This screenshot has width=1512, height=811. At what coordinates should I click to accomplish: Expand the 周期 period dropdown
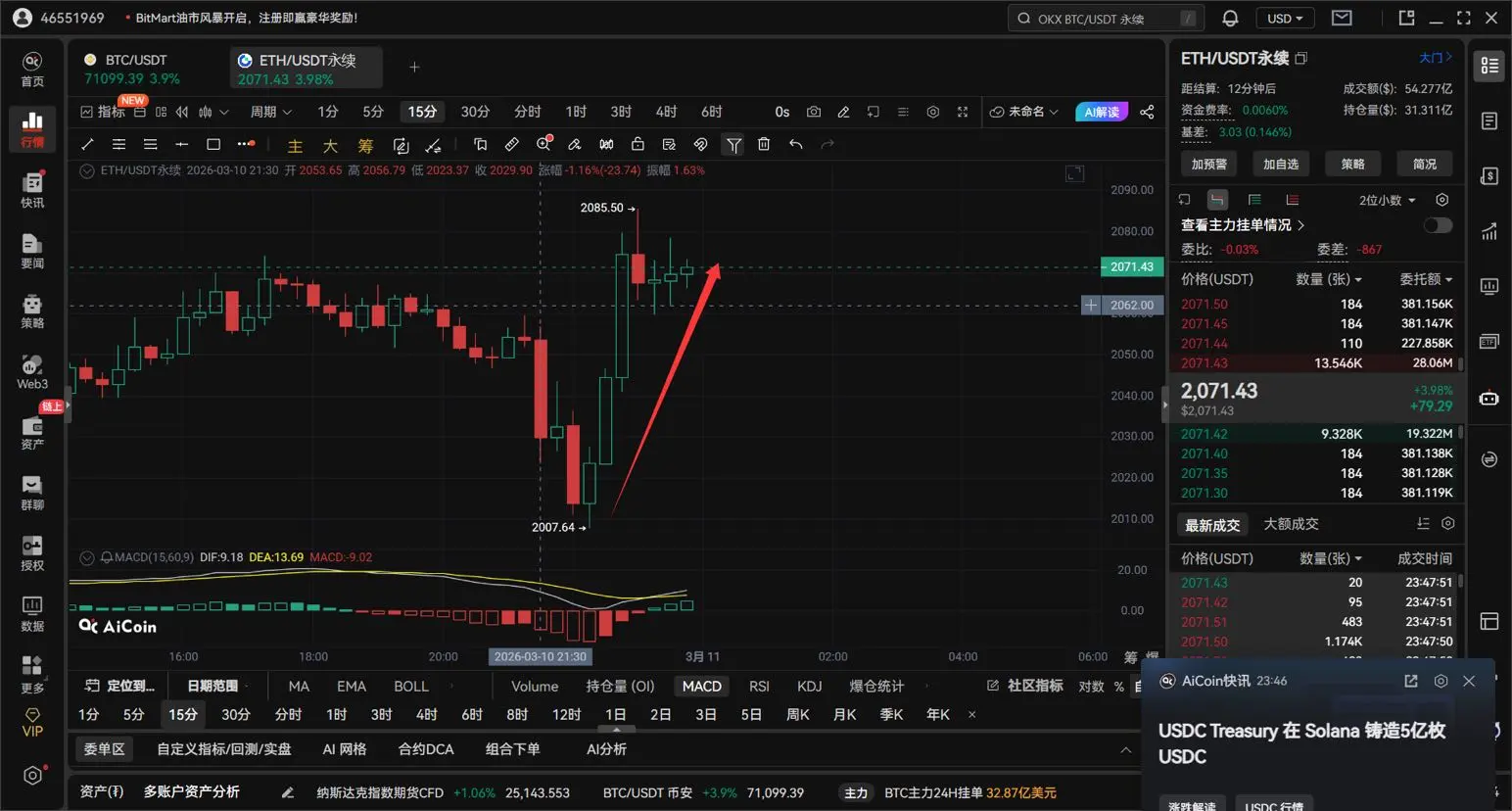[x=271, y=112]
